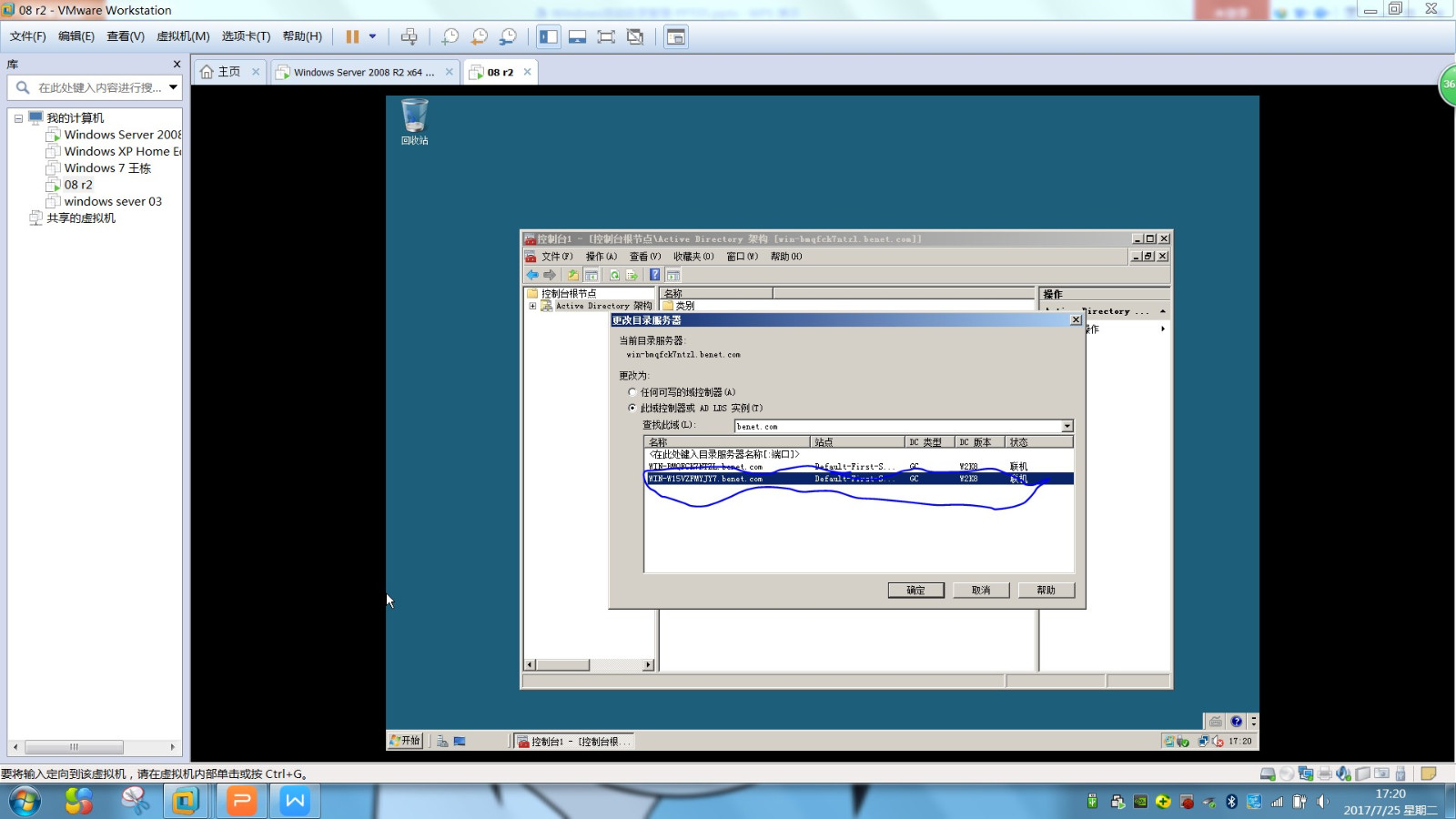Click the console view icon in VMware toolbar
This screenshot has height=819, width=1456.
coord(676,36)
